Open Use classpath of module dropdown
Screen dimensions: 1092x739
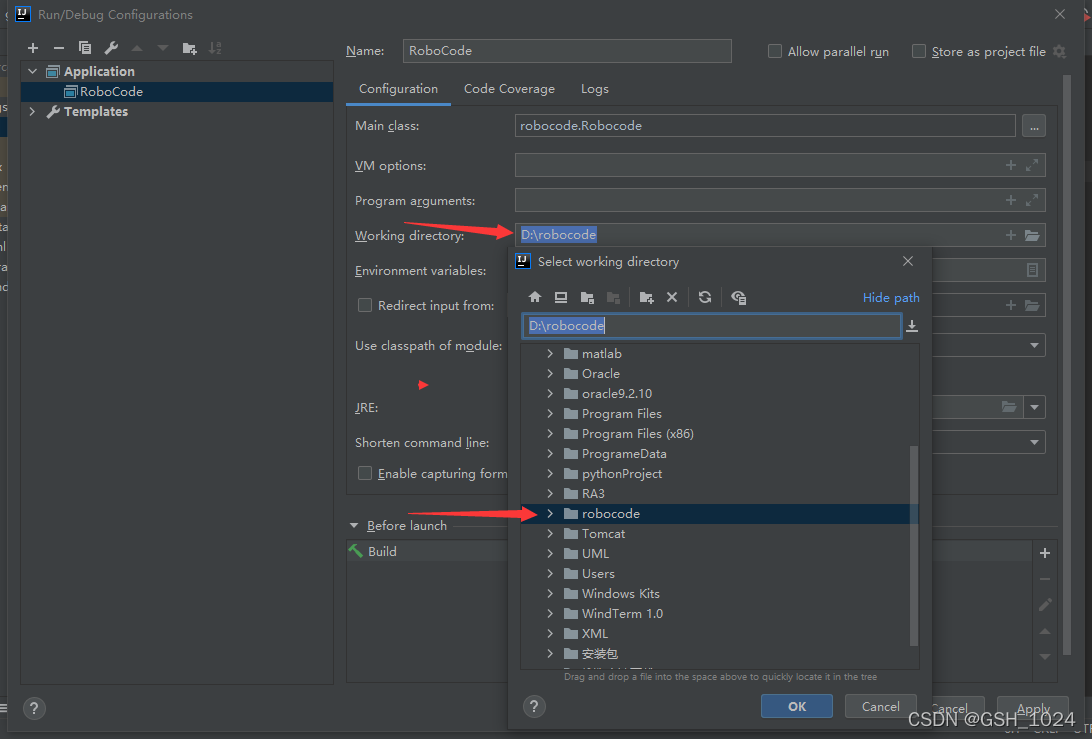(x=1034, y=345)
